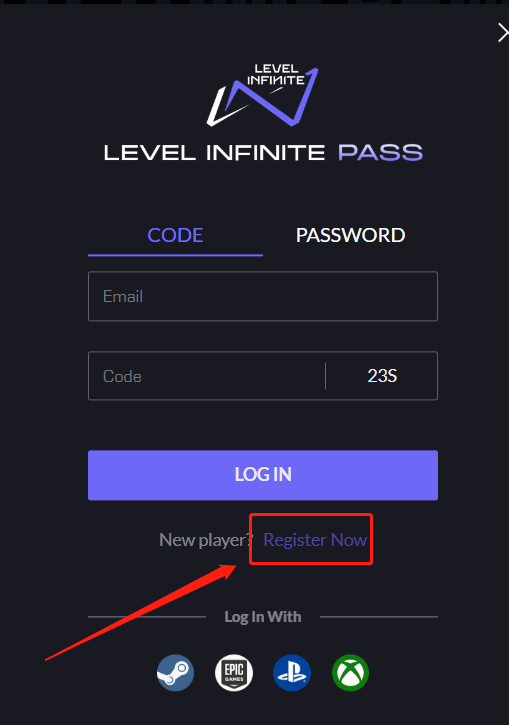This screenshot has width=509, height=725.
Task: Select the Xbox login icon
Action: [350, 672]
